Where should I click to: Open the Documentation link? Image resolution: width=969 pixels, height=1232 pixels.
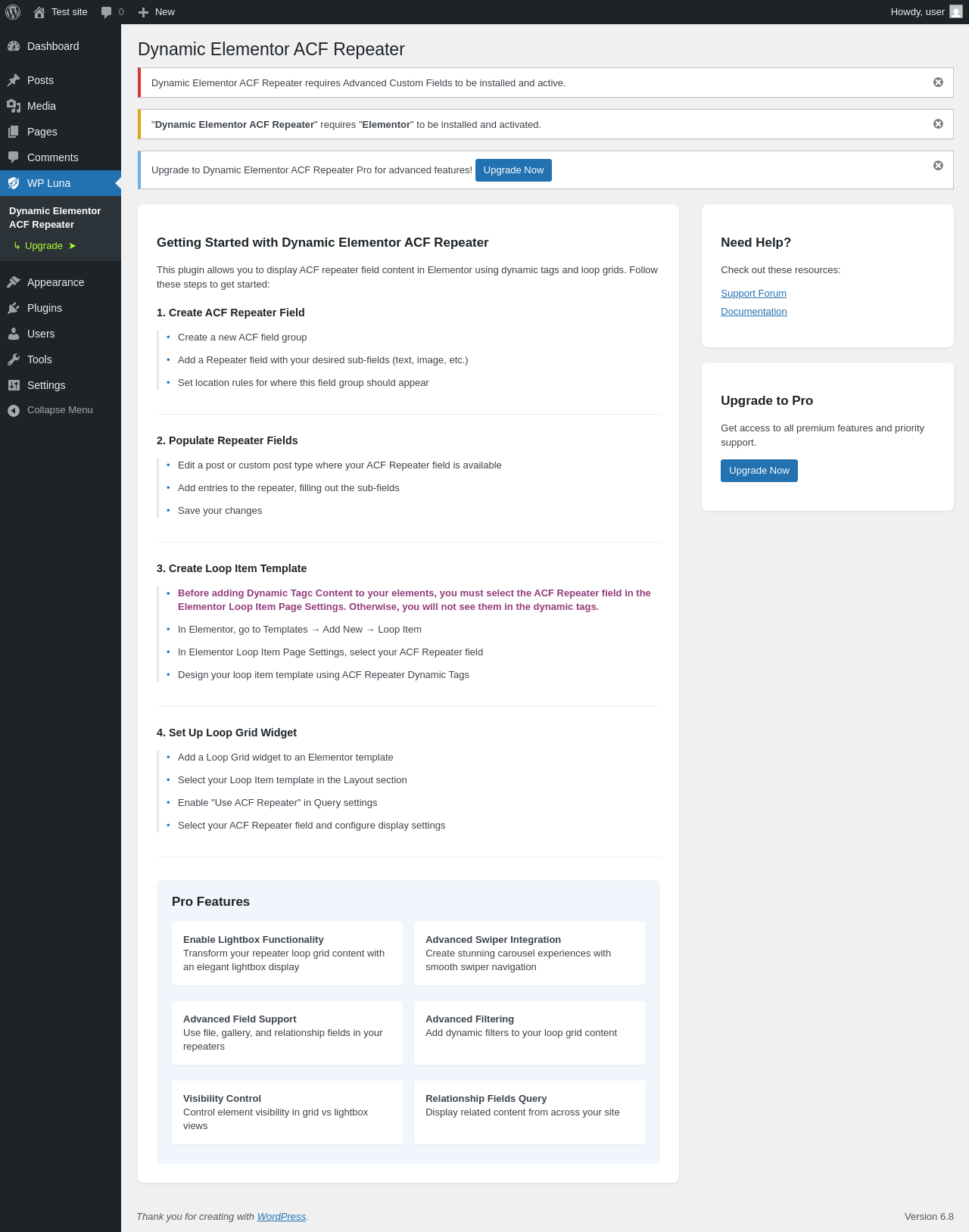pyautogui.click(x=753, y=312)
